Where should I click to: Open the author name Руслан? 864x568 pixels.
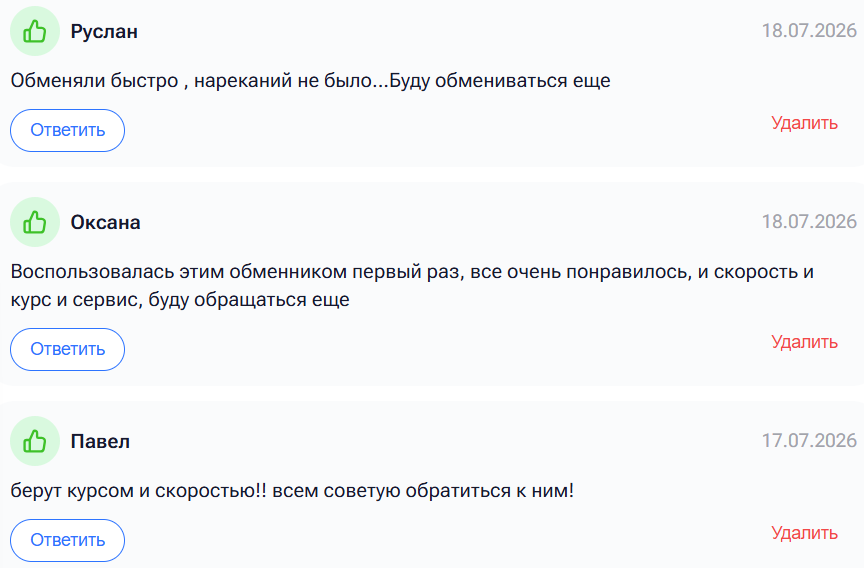[104, 32]
